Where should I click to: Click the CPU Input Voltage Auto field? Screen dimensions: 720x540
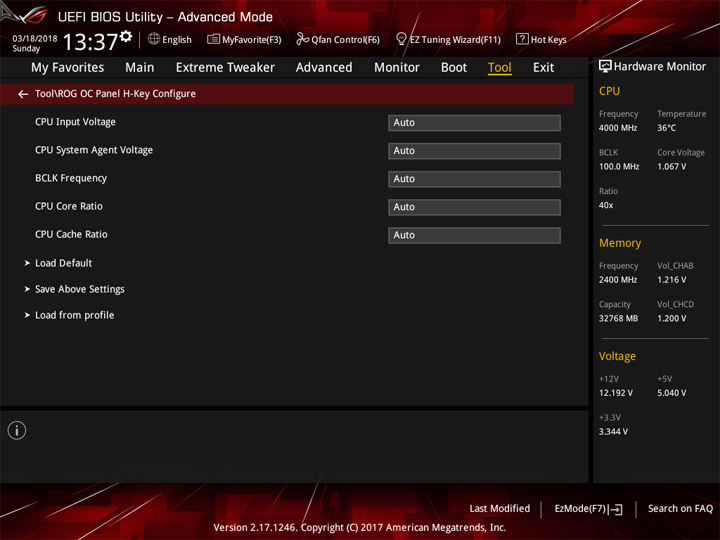click(474, 123)
